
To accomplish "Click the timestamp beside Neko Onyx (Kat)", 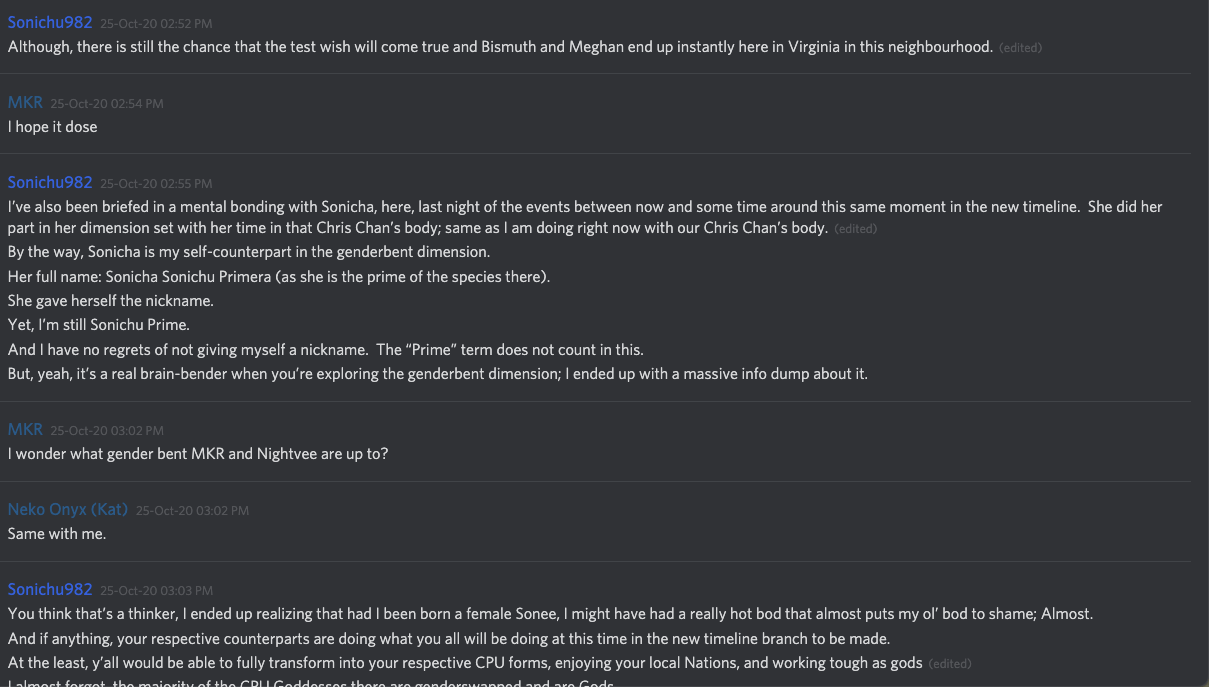I will pos(192,510).
